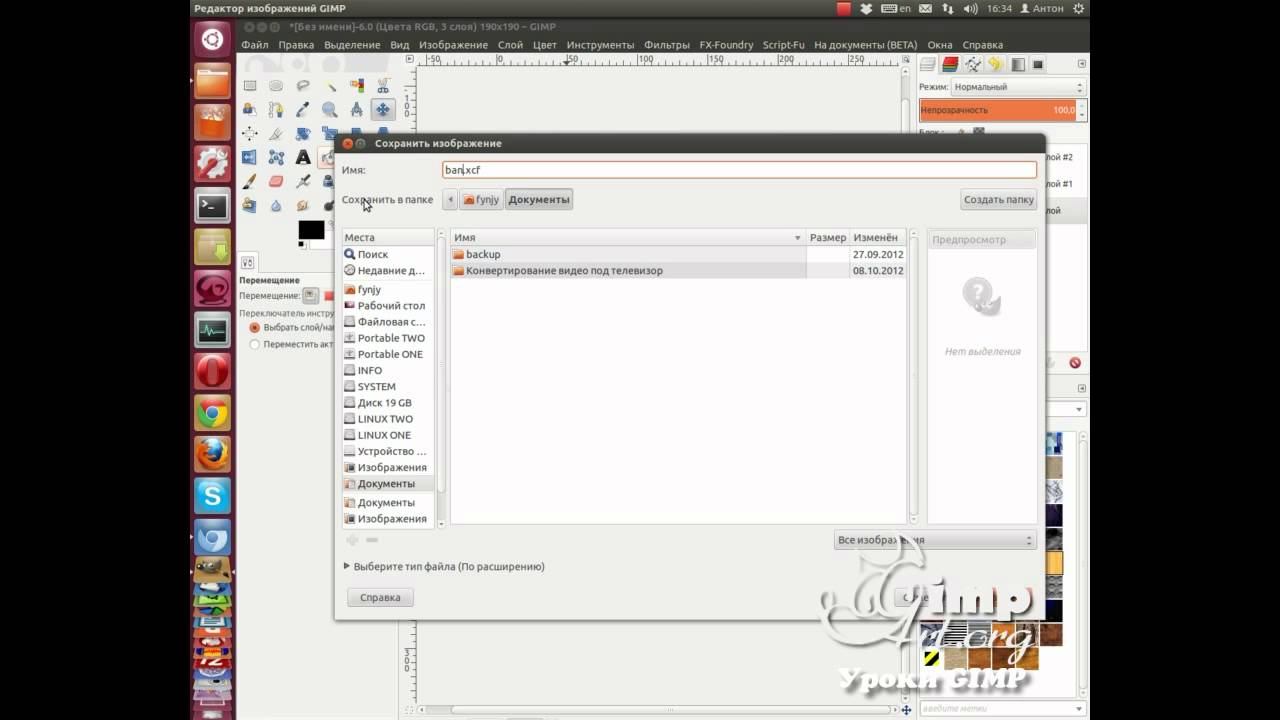Select the Eraser tool
This screenshot has width=1280, height=720.
[276, 181]
